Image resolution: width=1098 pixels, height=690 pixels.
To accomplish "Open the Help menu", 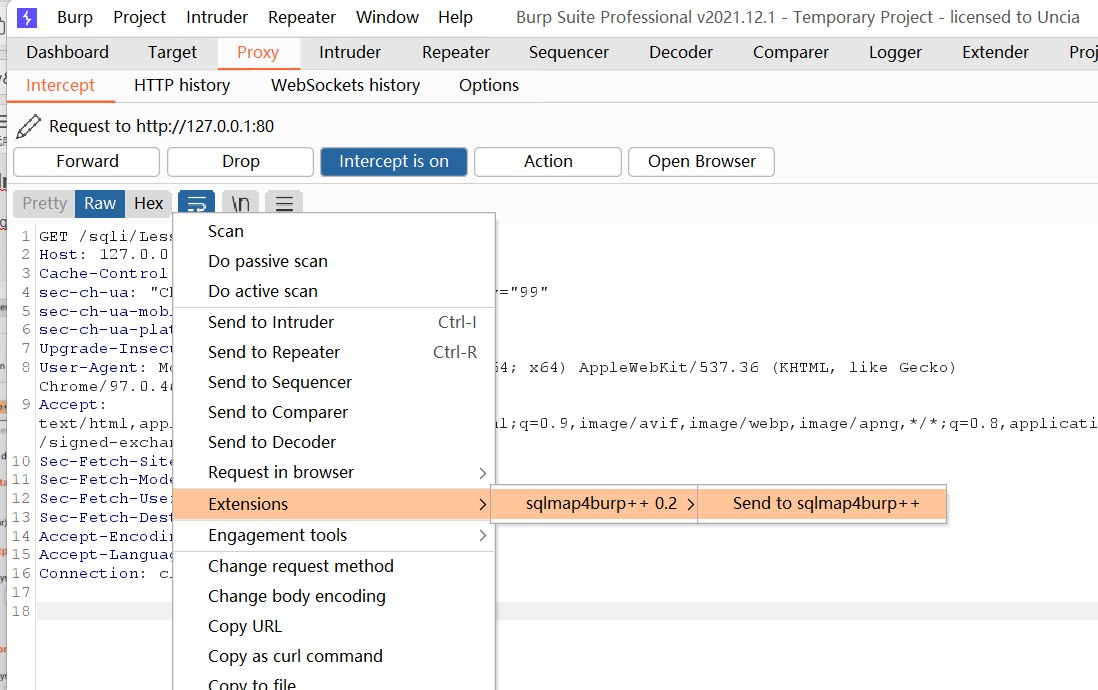I will [455, 18].
